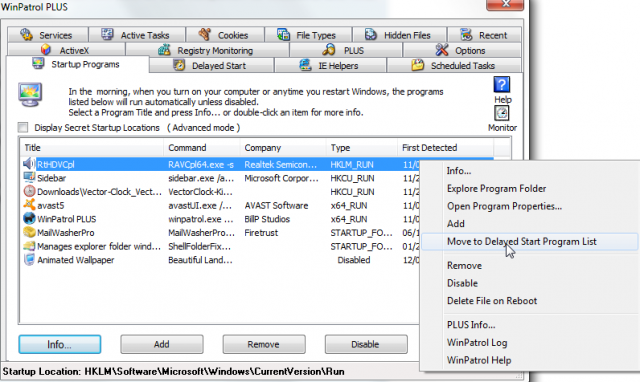This screenshot has width=640, height=382.
Task: Switch to the Delayed Start tab
Action: (211, 65)
